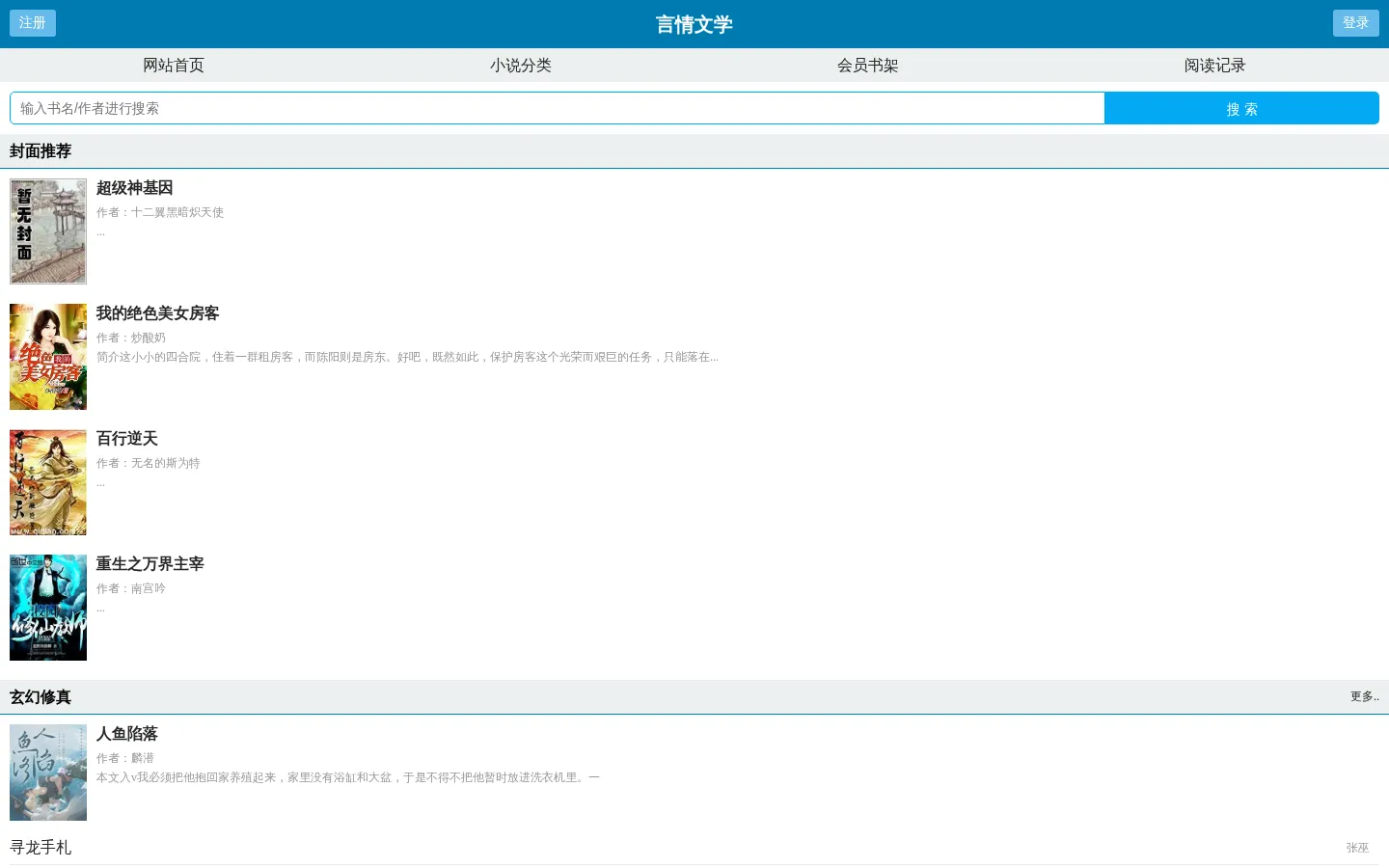This screenshot has height=868, width=1389.
Task: Click author line 作者：十二翼黑暗炽天使
Action: tap(160, 212)
